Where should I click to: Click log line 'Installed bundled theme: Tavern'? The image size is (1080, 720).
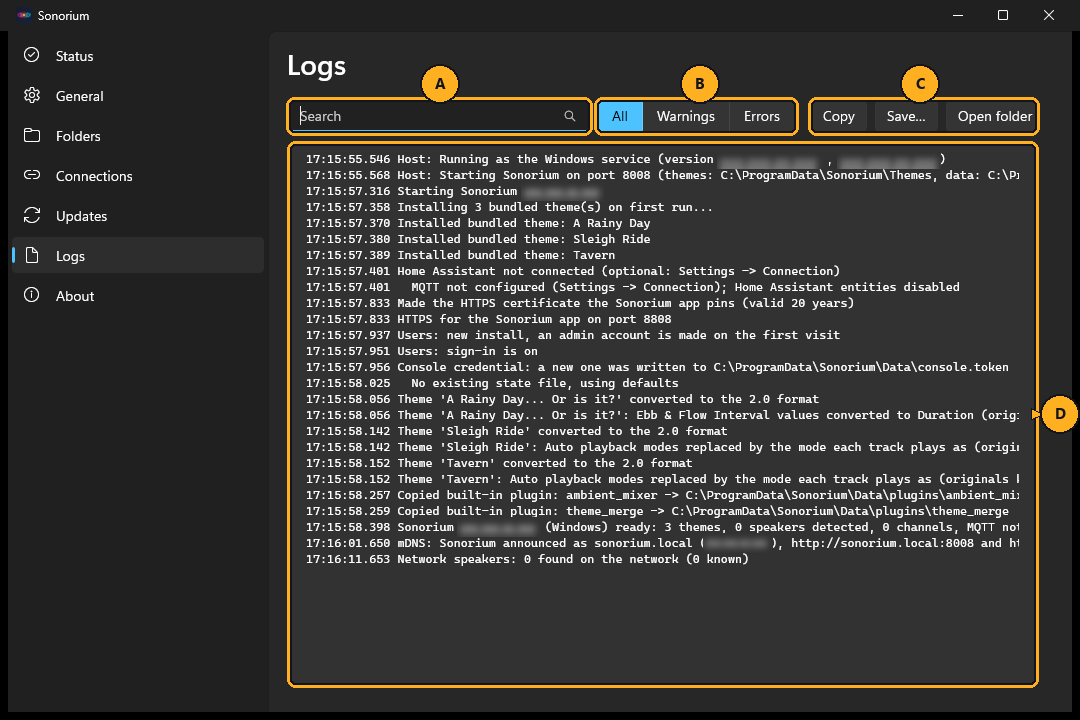coord(460,255)
